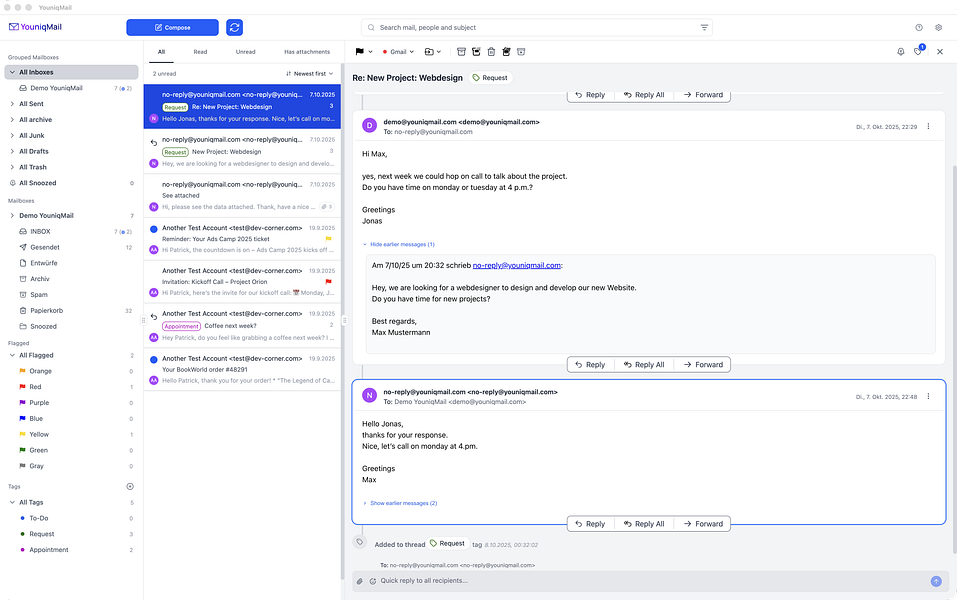Mark the message as spam via toolbar icon
This screenshot has height=600, width=957.
508,52
